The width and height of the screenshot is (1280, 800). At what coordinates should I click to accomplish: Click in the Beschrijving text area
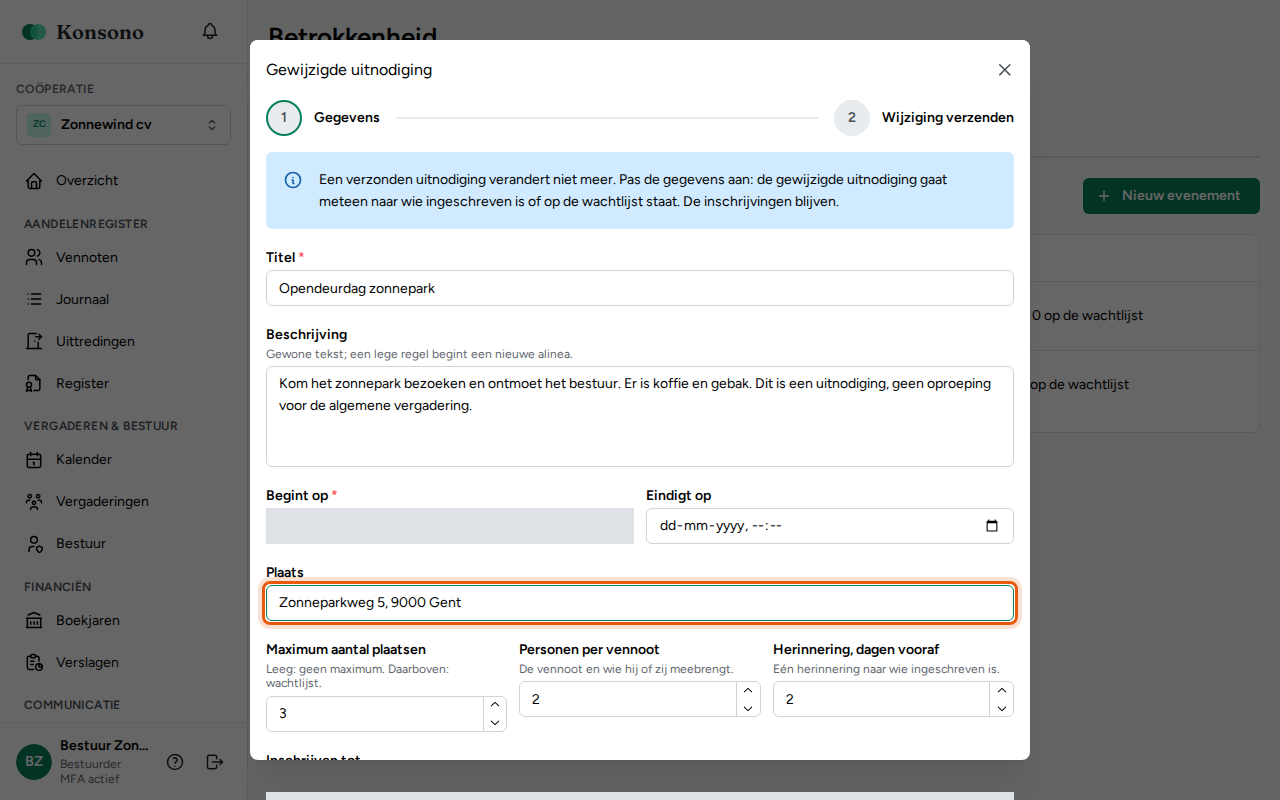pos(640,416)
